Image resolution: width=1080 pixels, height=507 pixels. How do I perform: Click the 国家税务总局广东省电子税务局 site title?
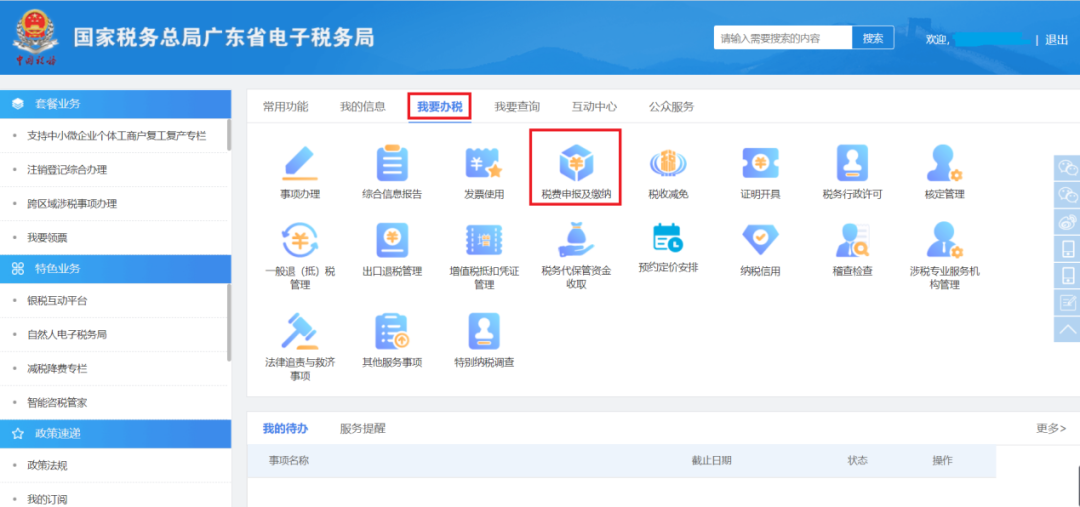pos(224,38)
